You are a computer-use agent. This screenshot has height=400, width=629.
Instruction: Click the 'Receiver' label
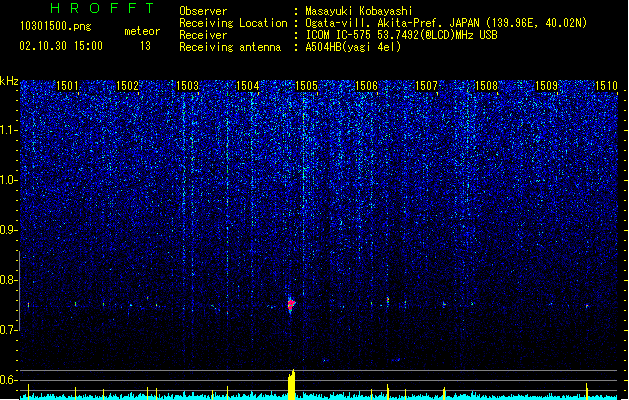click(203, 35)
